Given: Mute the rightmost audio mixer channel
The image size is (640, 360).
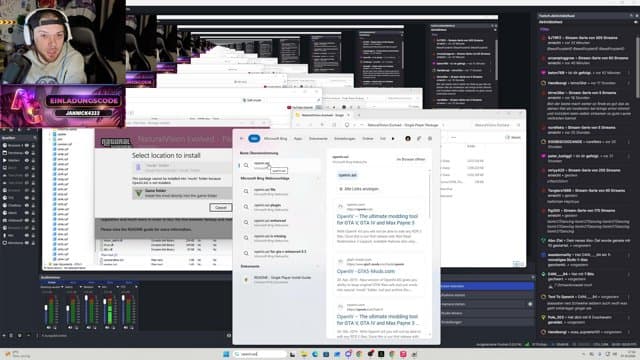Looking at the screenshot, I should click(126, 327).
